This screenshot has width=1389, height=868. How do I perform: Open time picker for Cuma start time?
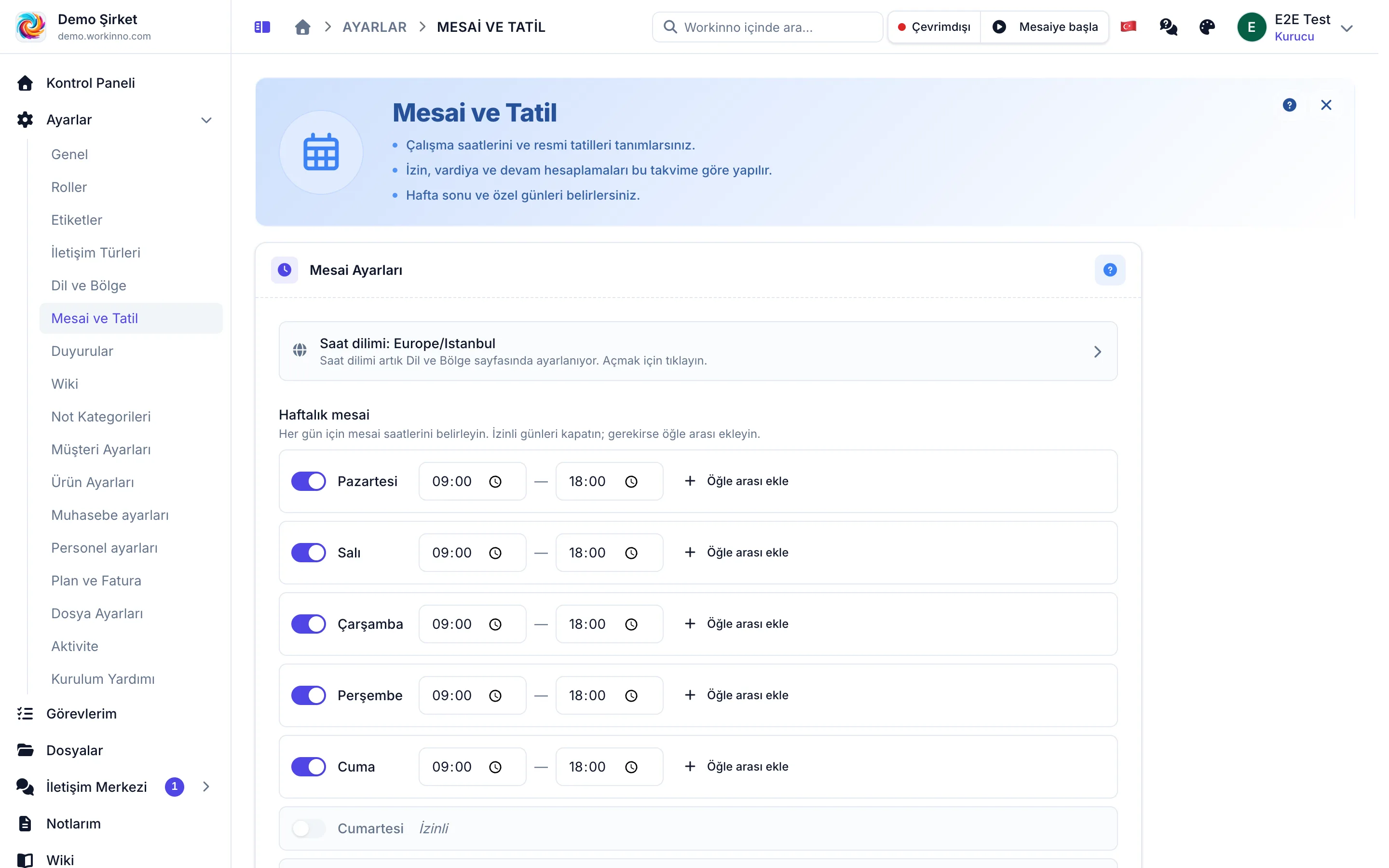click(x=495, y=767)
